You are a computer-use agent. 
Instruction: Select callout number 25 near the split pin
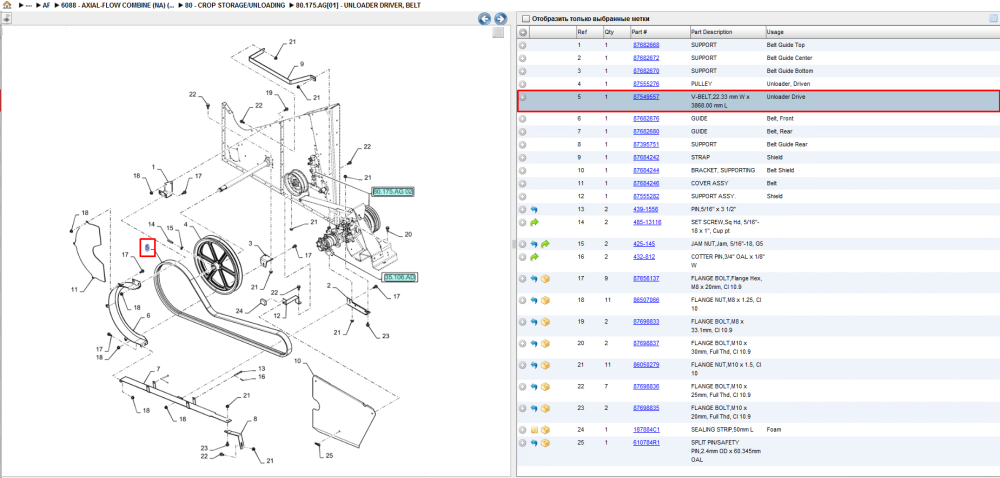click(329, 456)
